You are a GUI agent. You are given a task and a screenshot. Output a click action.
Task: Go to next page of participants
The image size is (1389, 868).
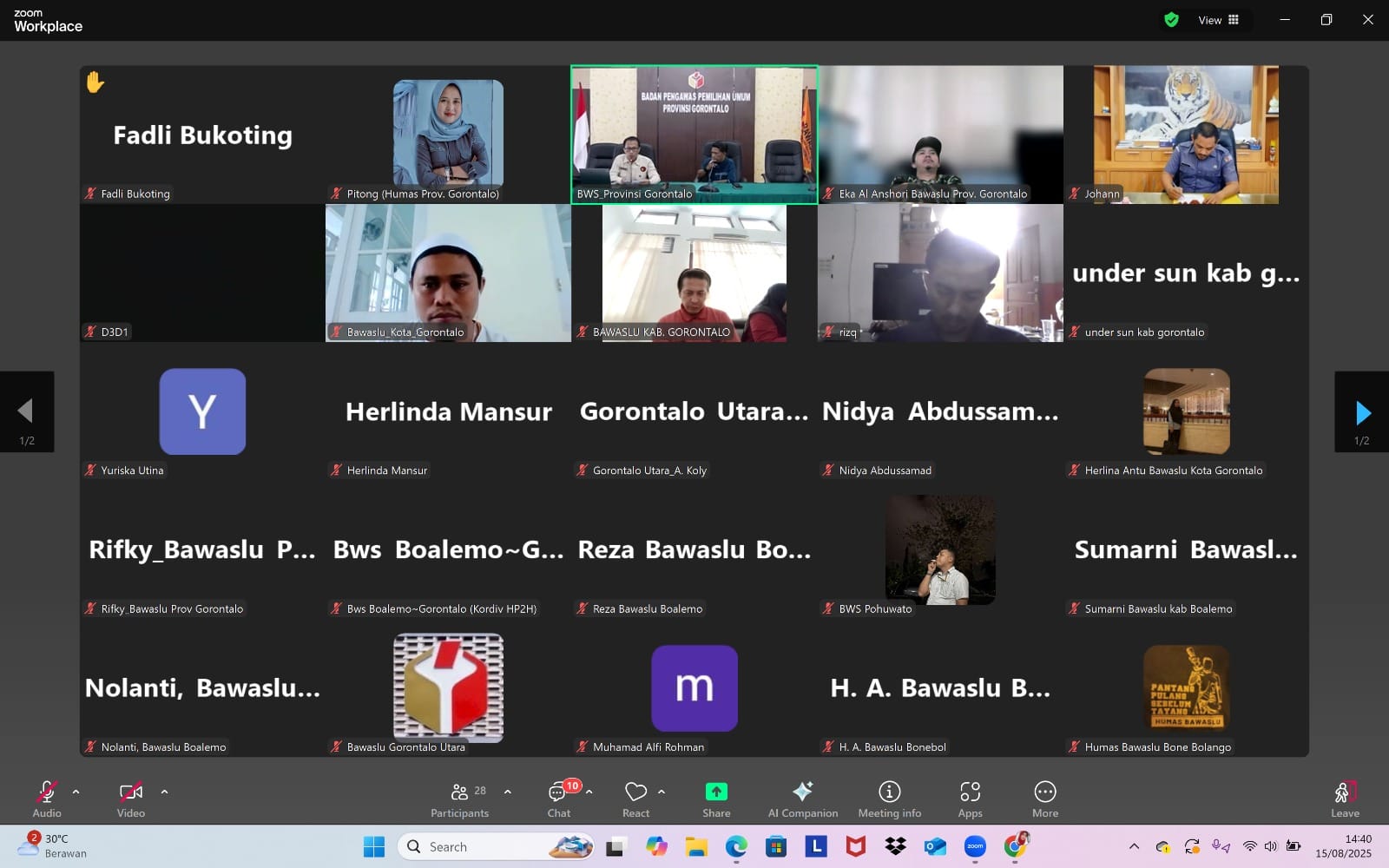(x=1361, y=412)
